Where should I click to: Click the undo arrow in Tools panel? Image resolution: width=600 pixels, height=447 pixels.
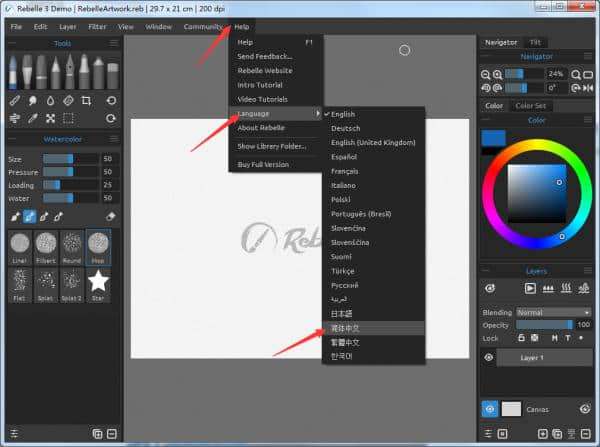click(x=111, y=100)
